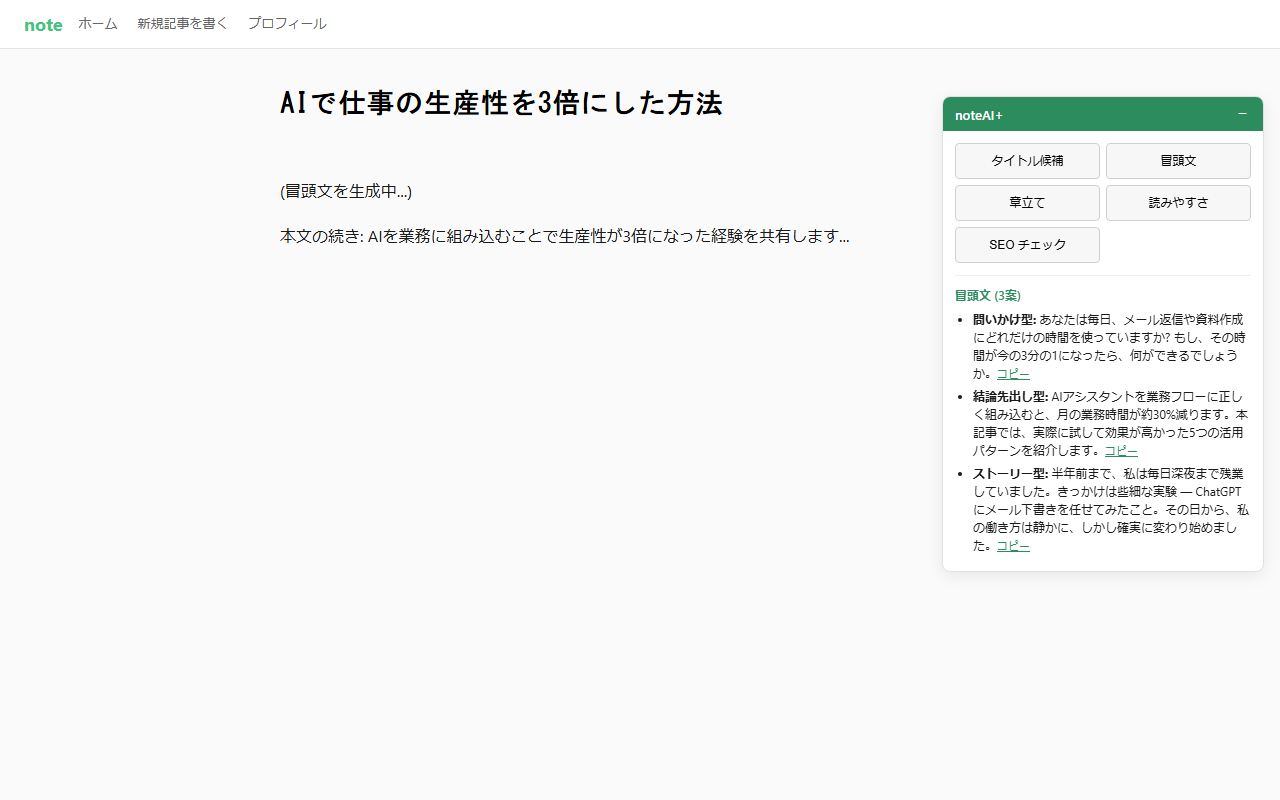Screen dimensions: 1280x800
Task: Click the 冒頭文 (3案) heading
Action: (x=988, y=296)
